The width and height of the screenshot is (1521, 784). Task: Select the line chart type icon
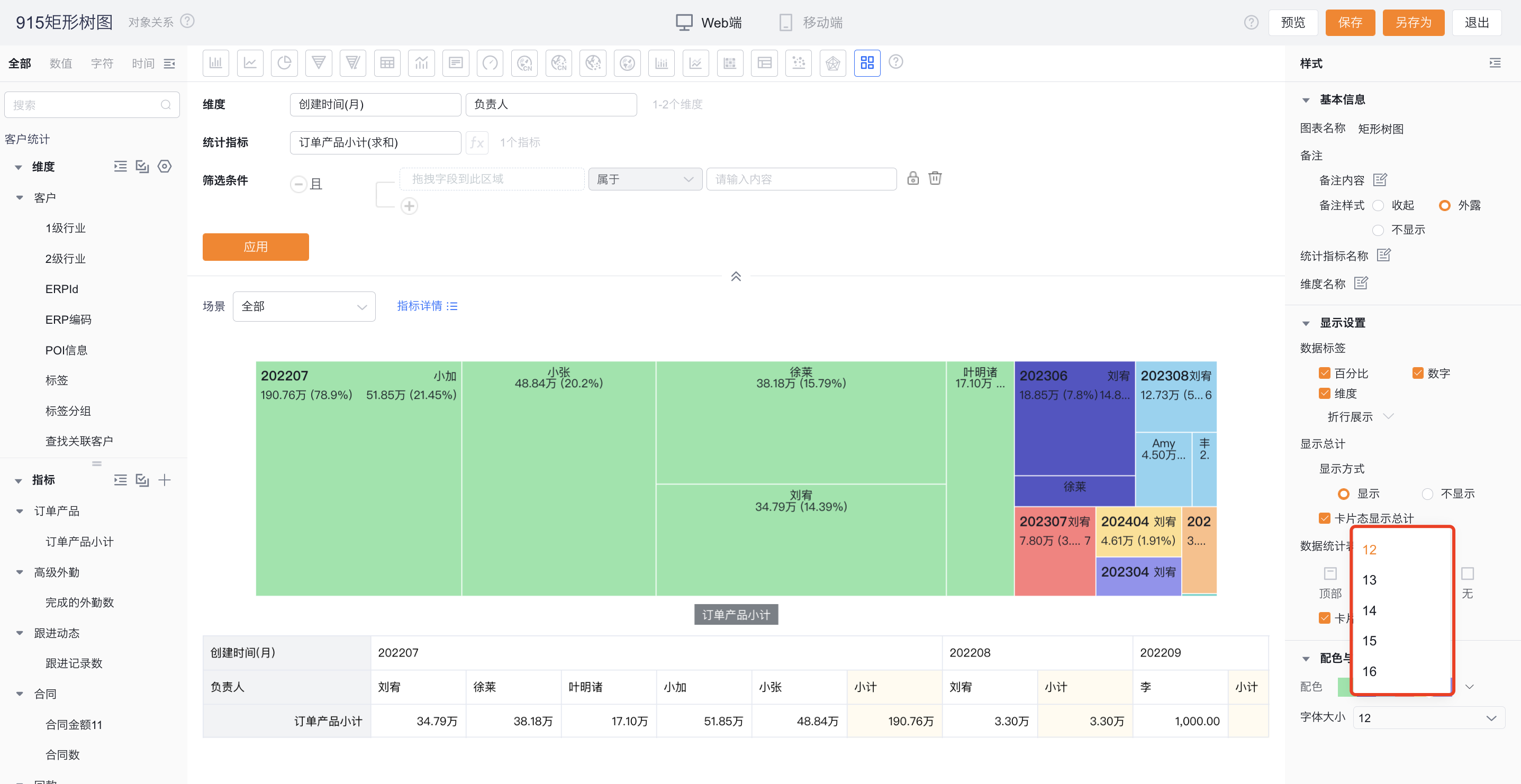tap(250, 62)
